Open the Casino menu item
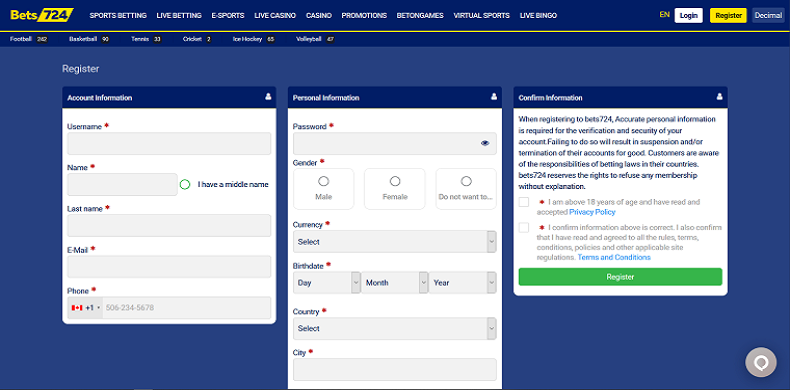 (319, 16)
